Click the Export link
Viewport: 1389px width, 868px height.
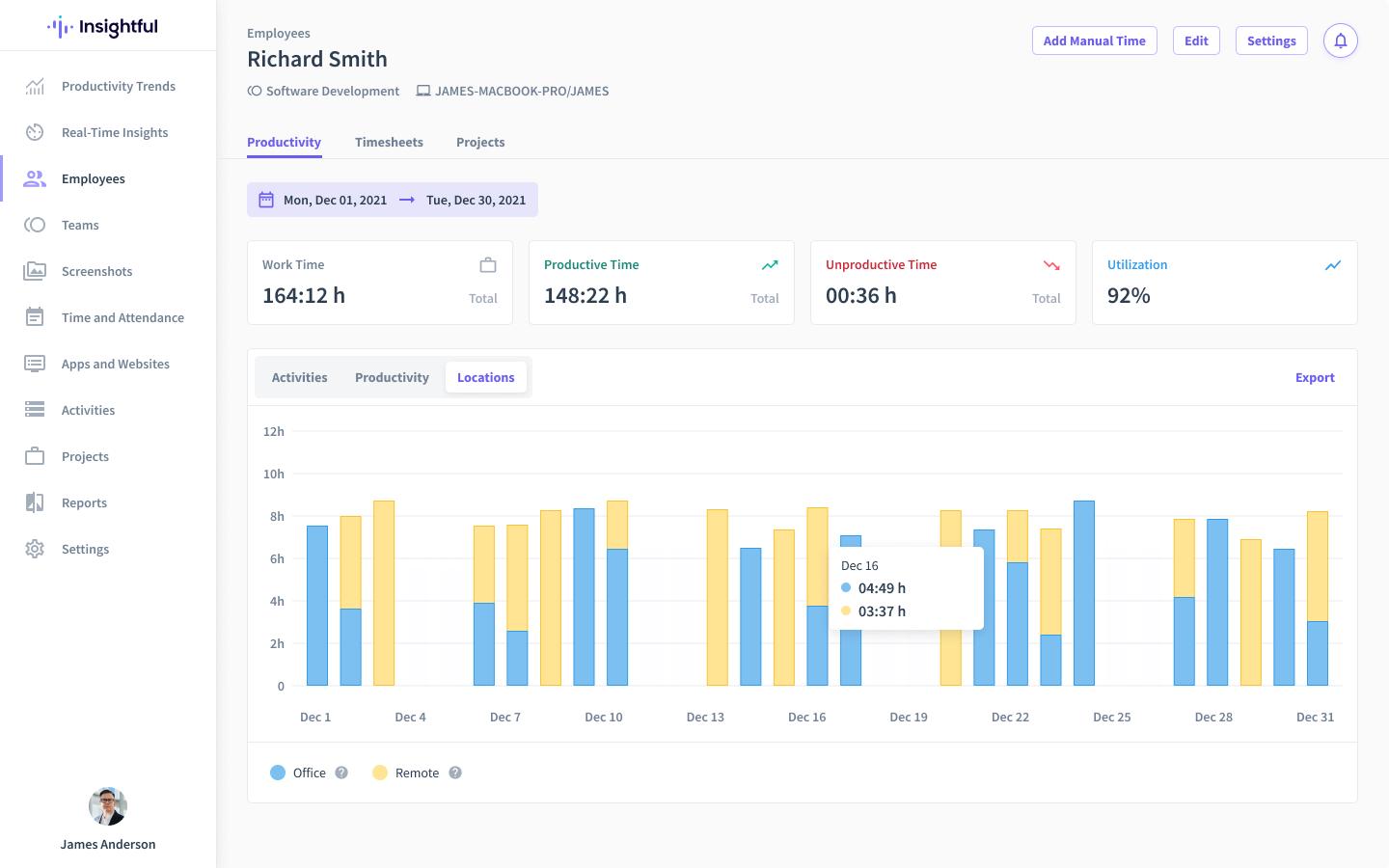[1314, 377]
